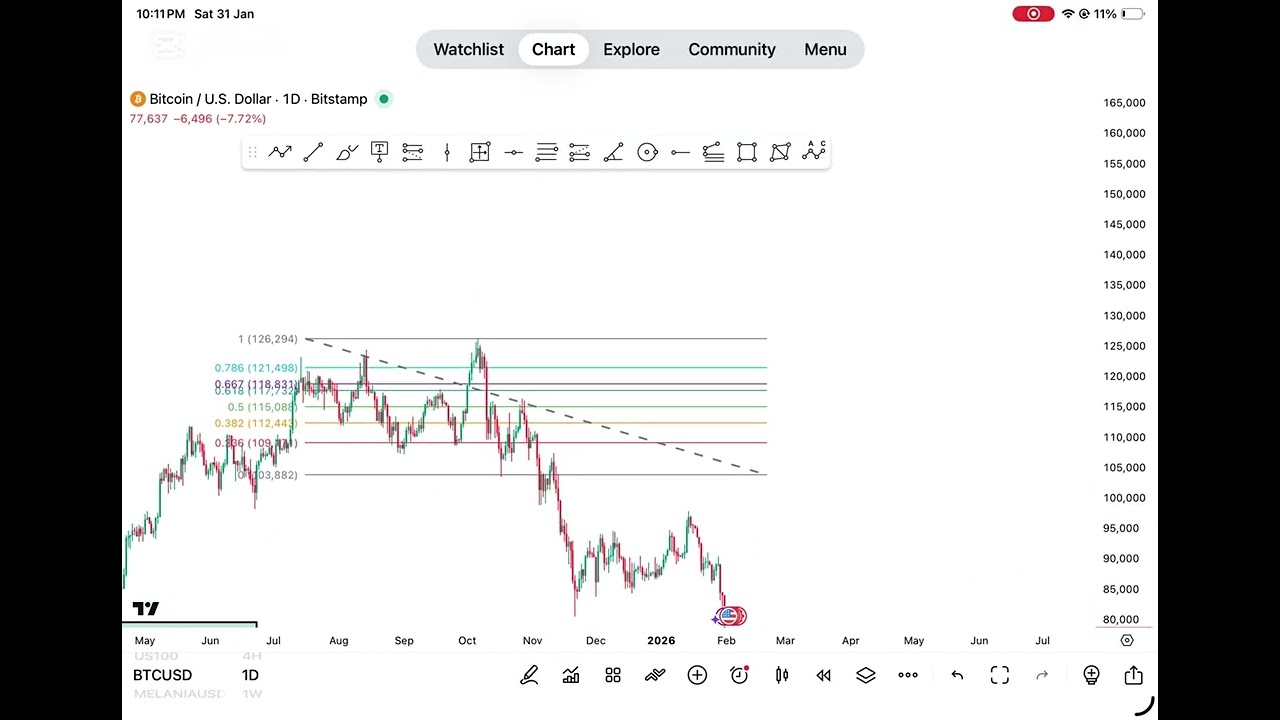Screen dimensions: 1280x720
Task: Switch to the Chart tab
Action: click(553, 49)
